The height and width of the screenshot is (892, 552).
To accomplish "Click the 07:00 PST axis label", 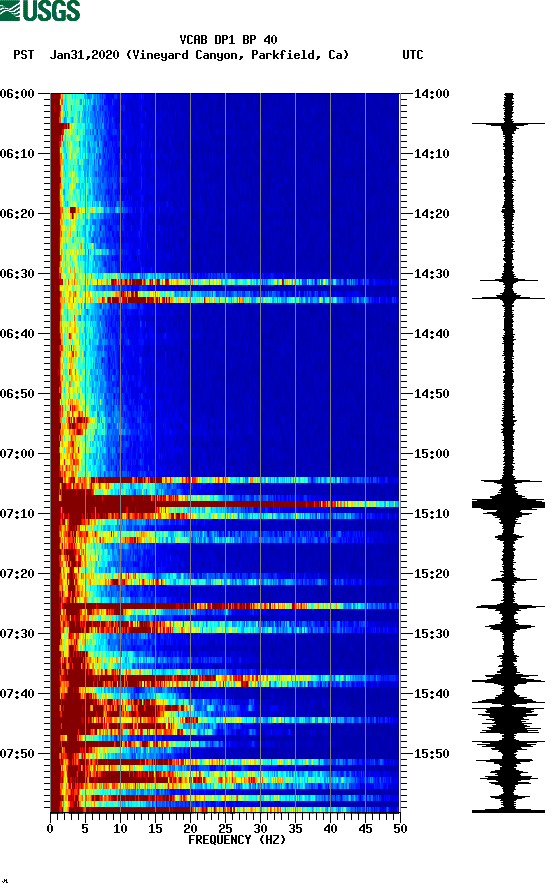I will click(x=17, y=453).
